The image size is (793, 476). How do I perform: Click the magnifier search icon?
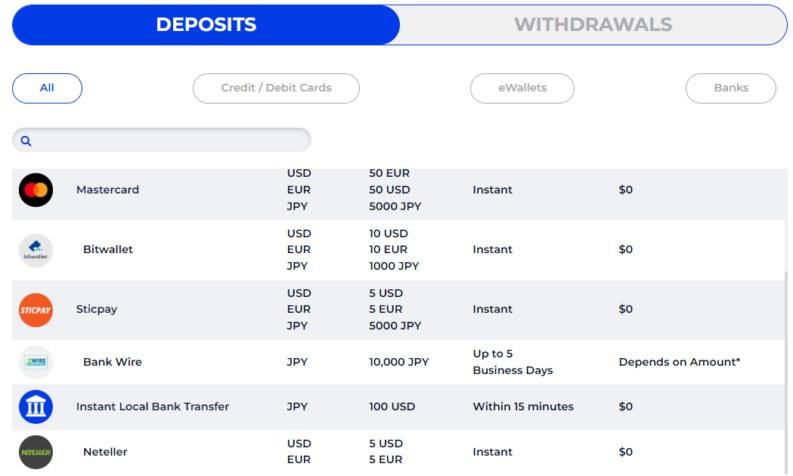[26, 141]
